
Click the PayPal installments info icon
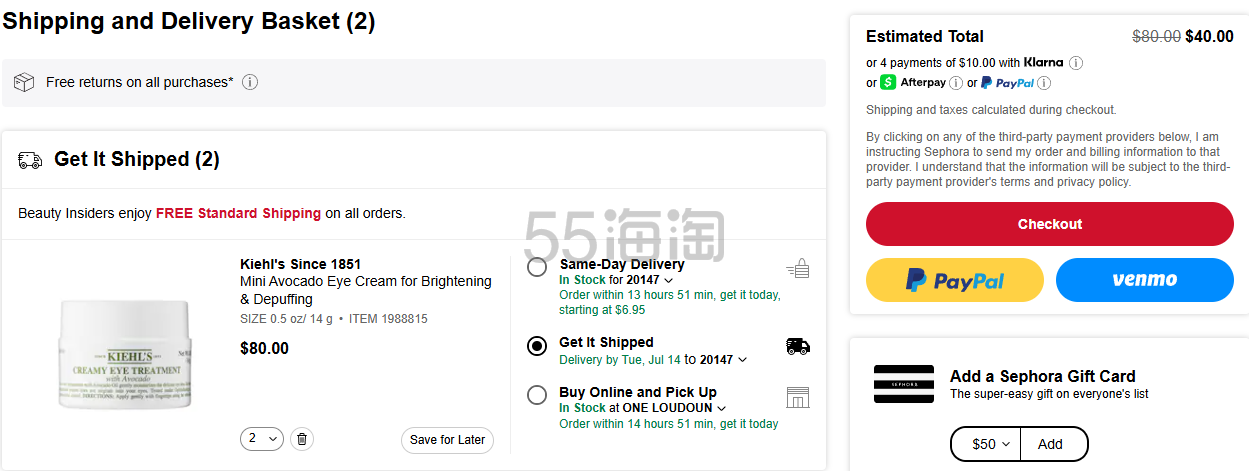pos(1044,83)
